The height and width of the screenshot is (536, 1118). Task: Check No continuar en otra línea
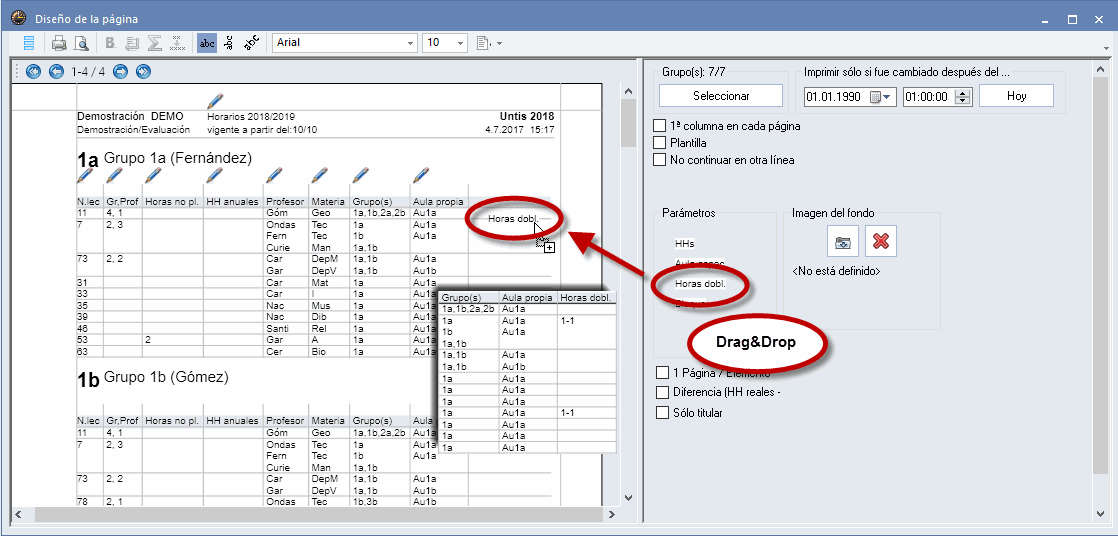pyautogui.click(x=660, y=160)
